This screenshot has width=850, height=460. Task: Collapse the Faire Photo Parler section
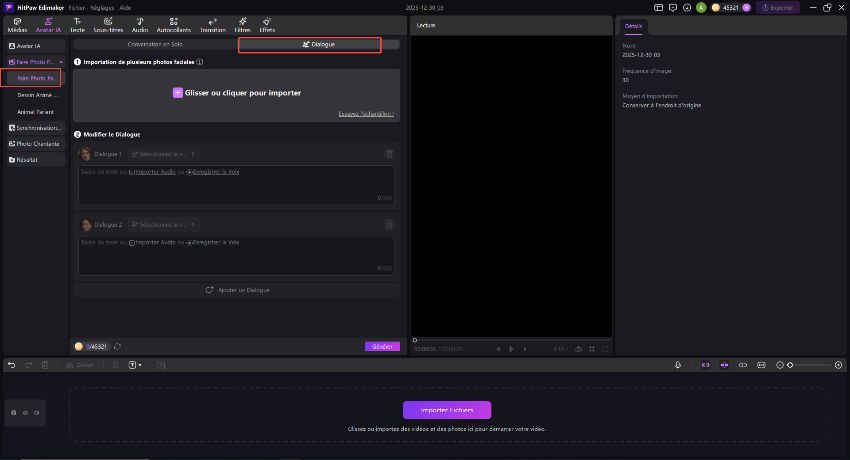62,62
